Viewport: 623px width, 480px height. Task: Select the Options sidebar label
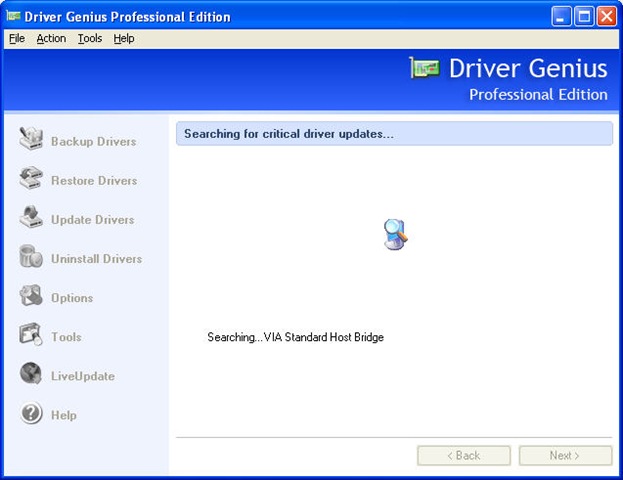pos(72,298)
